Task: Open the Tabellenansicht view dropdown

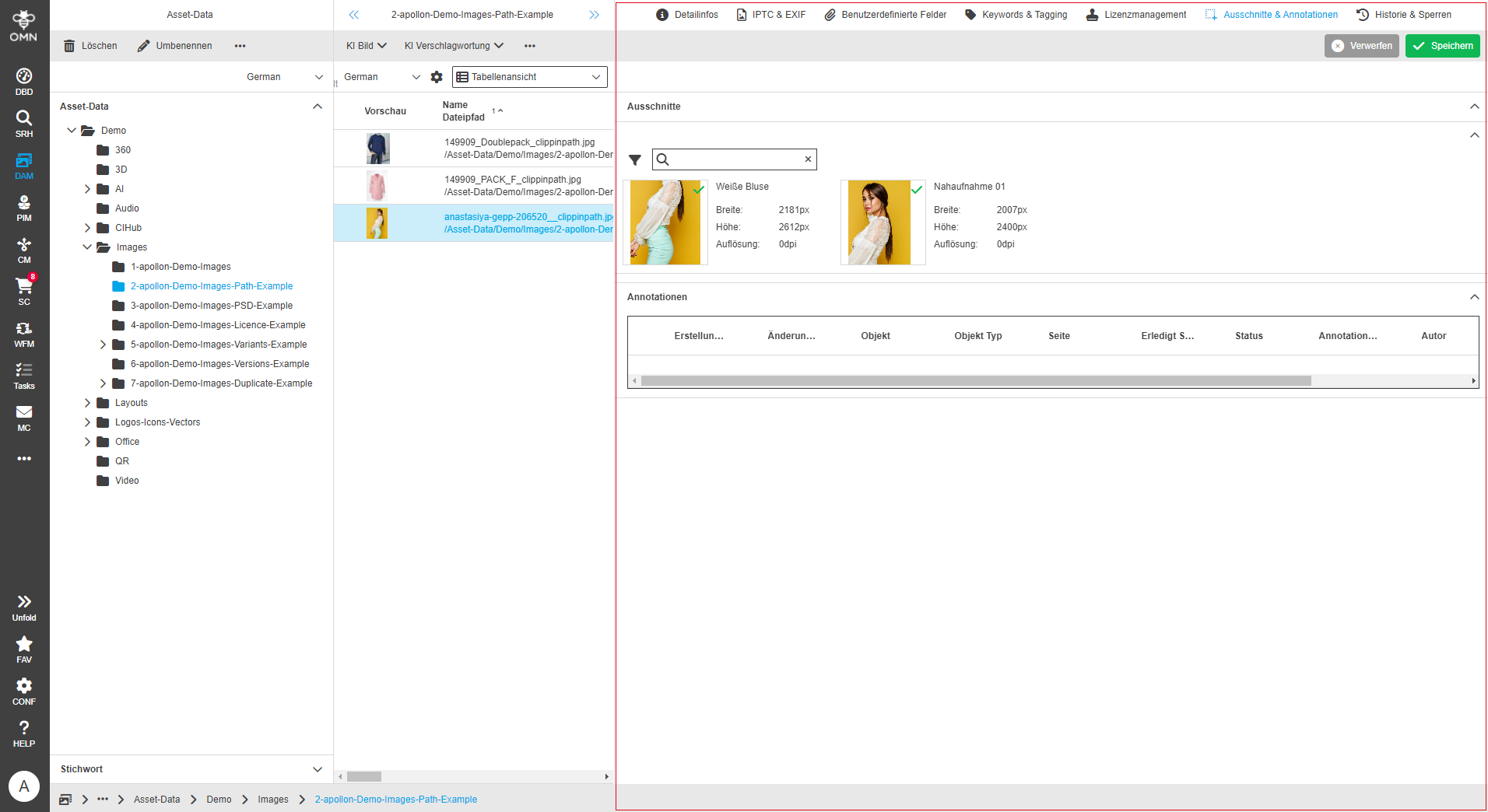Action: pos(529,77)
